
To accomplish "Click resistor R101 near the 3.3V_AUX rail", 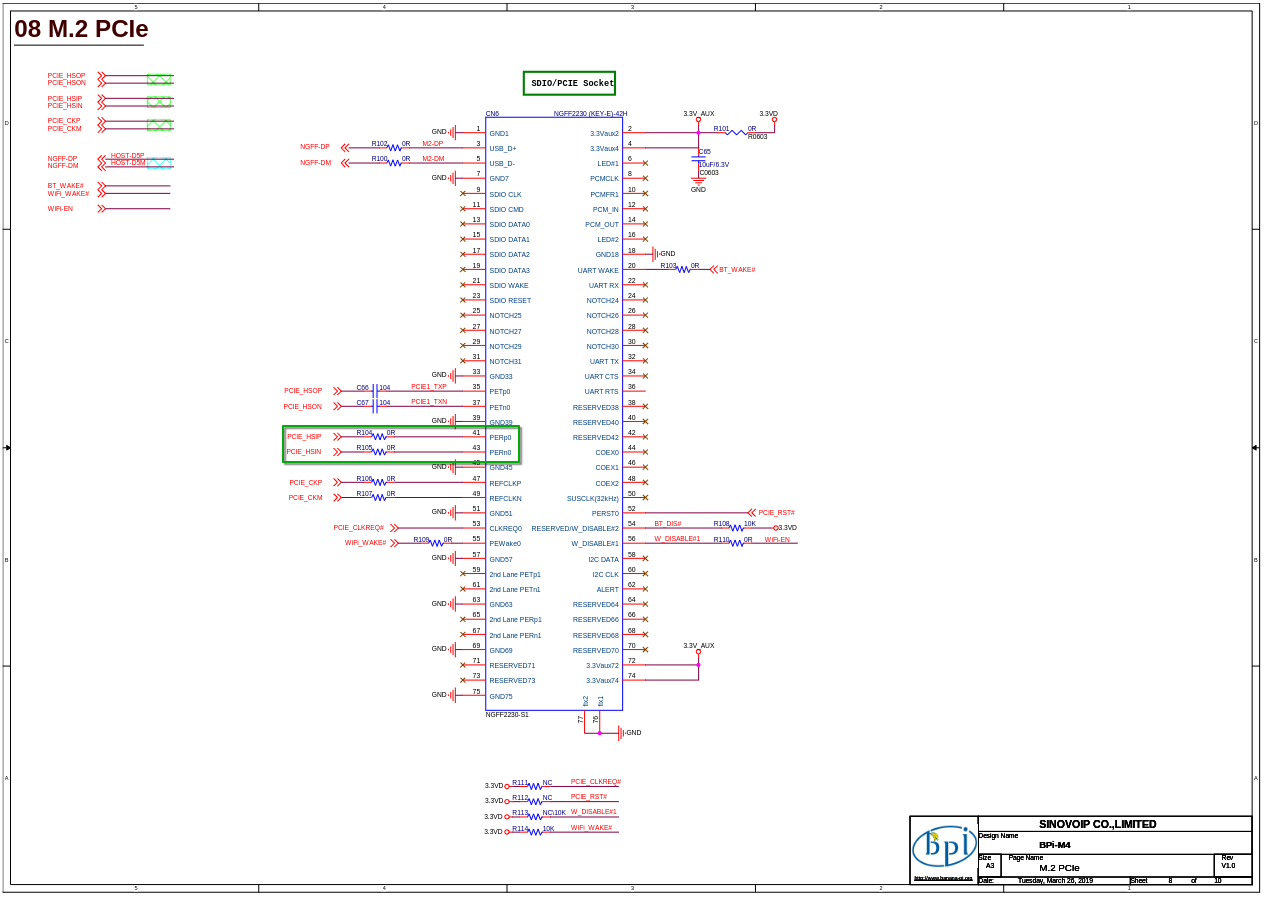I will click(735, 130).
